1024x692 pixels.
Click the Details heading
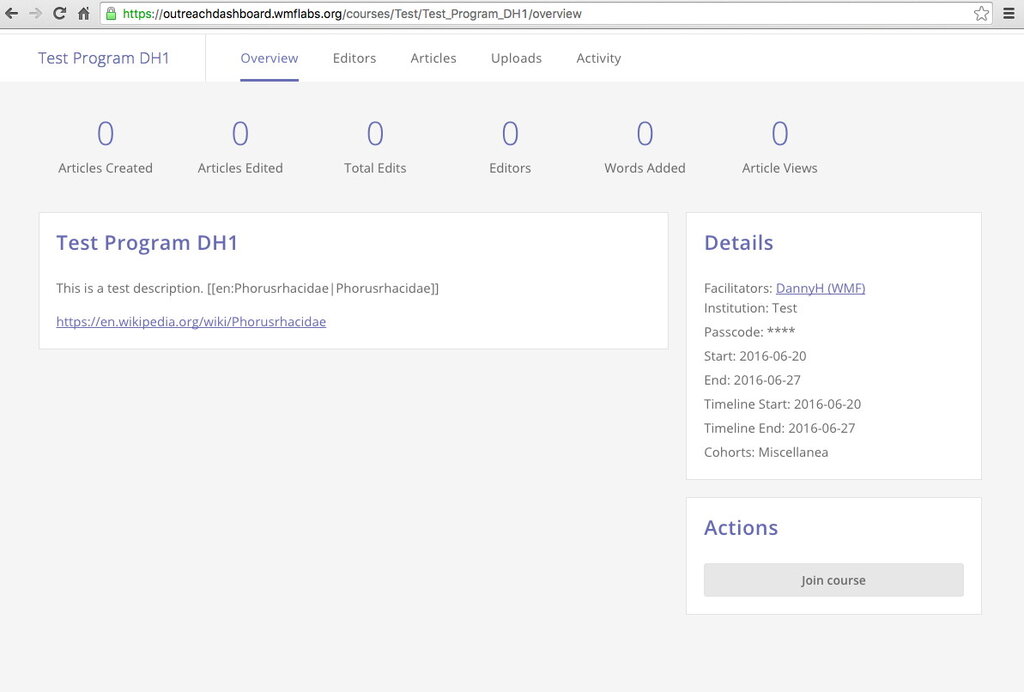tap(739, 243)
